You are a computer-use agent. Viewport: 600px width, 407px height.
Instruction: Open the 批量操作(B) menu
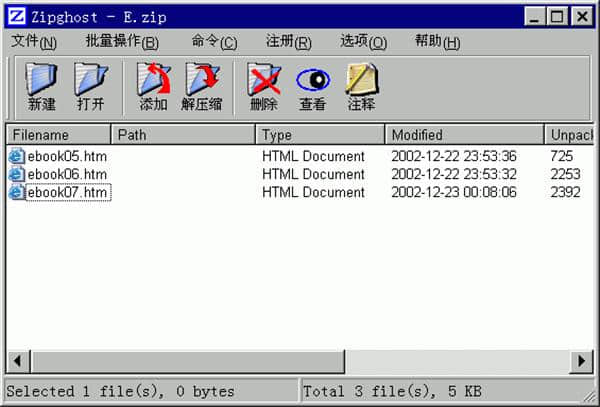point(122,41)
